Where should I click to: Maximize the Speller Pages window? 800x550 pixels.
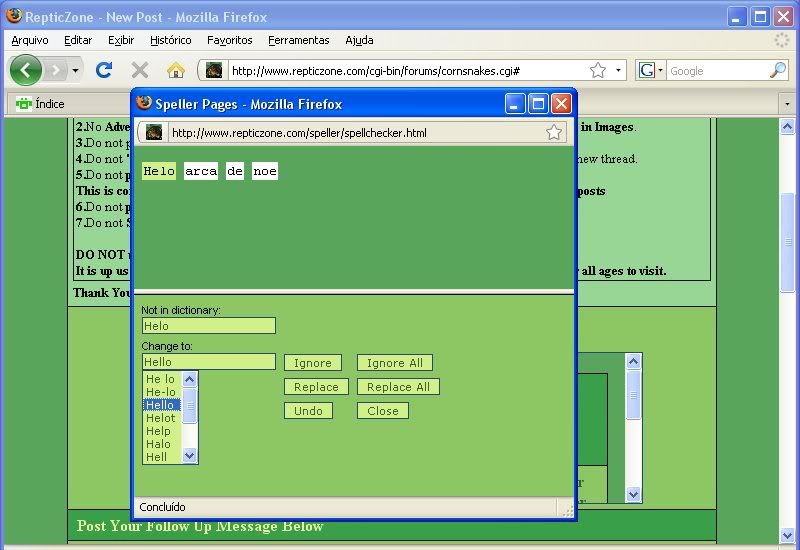pyautogui.click(x=538, y=104)
